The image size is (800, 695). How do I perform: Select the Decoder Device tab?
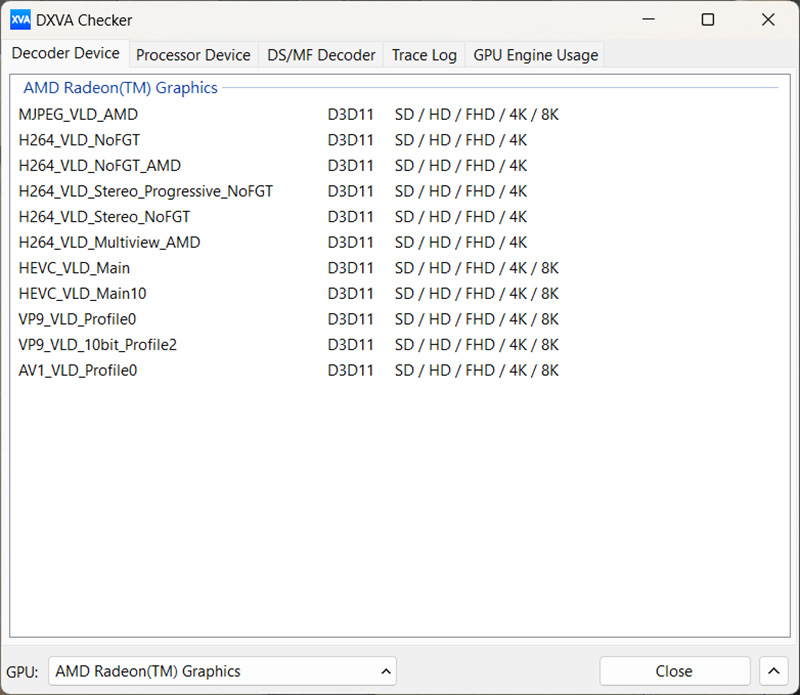pos(66,53)
